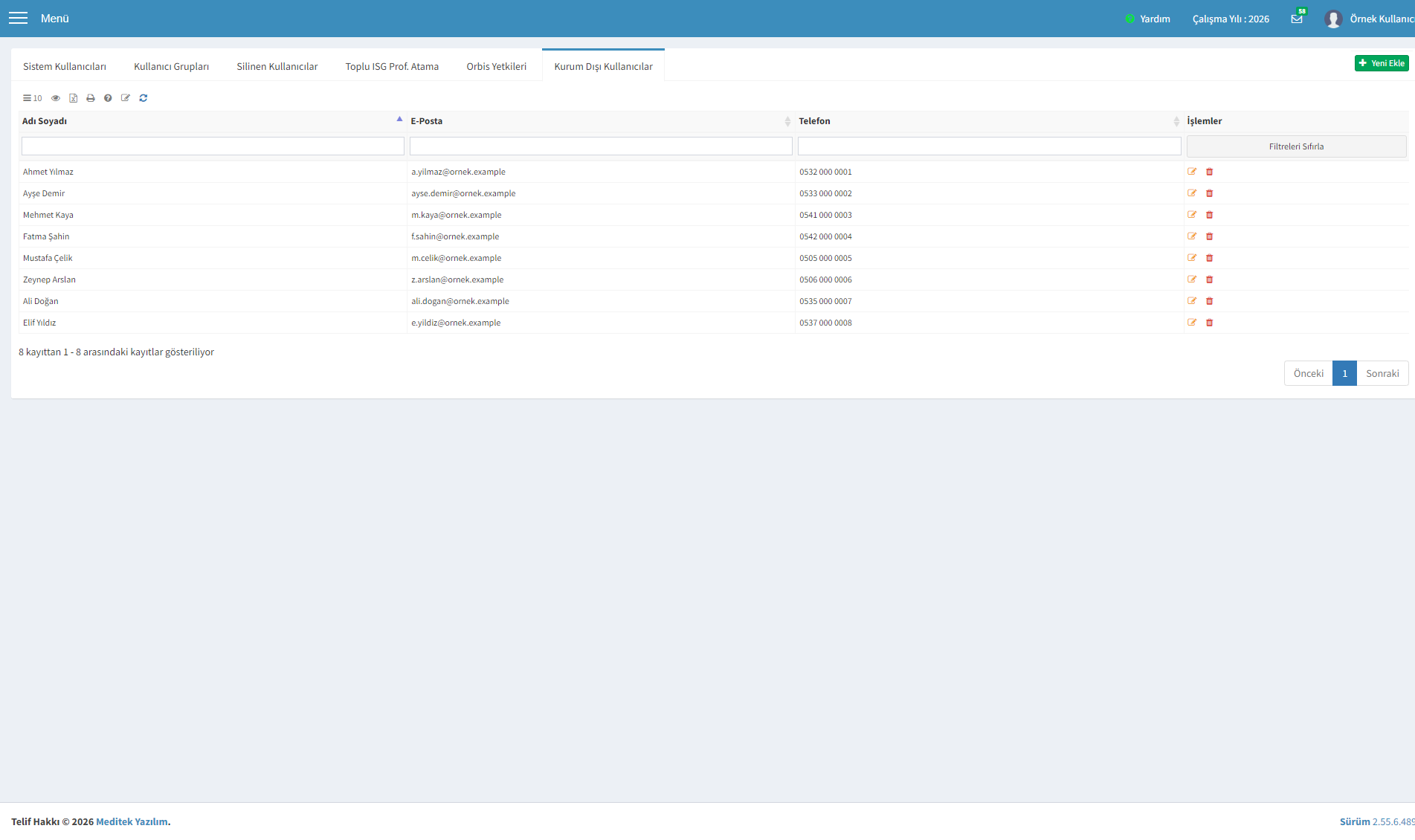Edit Ayşe Demir record

click(x=1192, y=193)
